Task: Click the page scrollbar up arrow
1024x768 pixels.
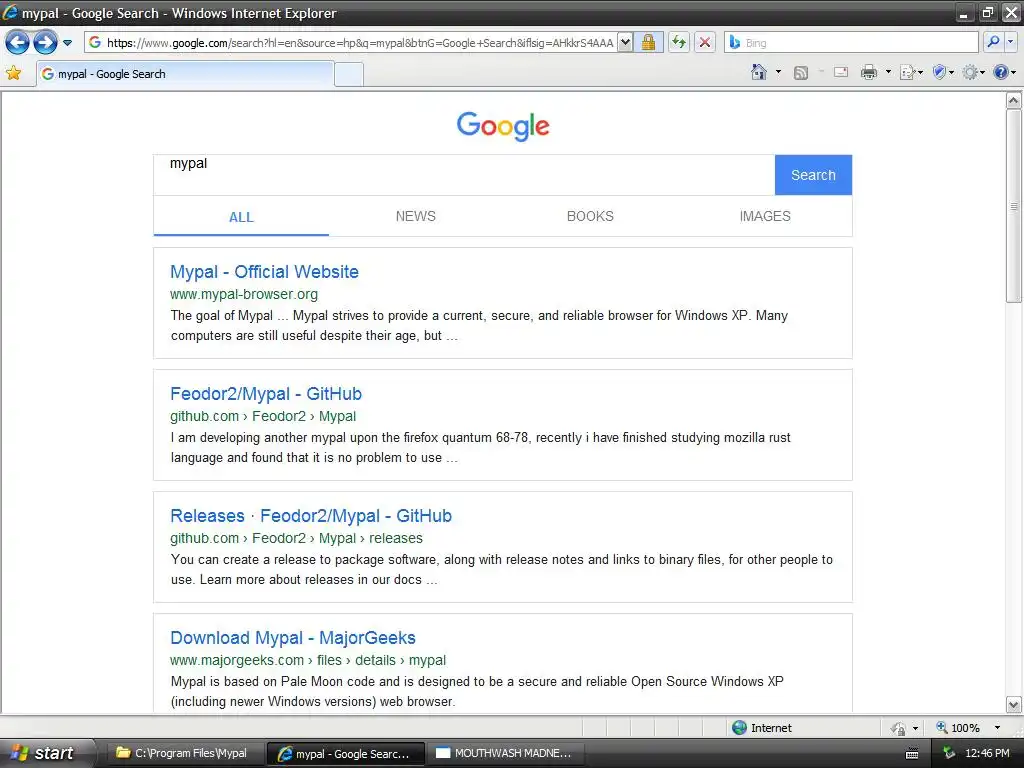Action: (1014, 101)
